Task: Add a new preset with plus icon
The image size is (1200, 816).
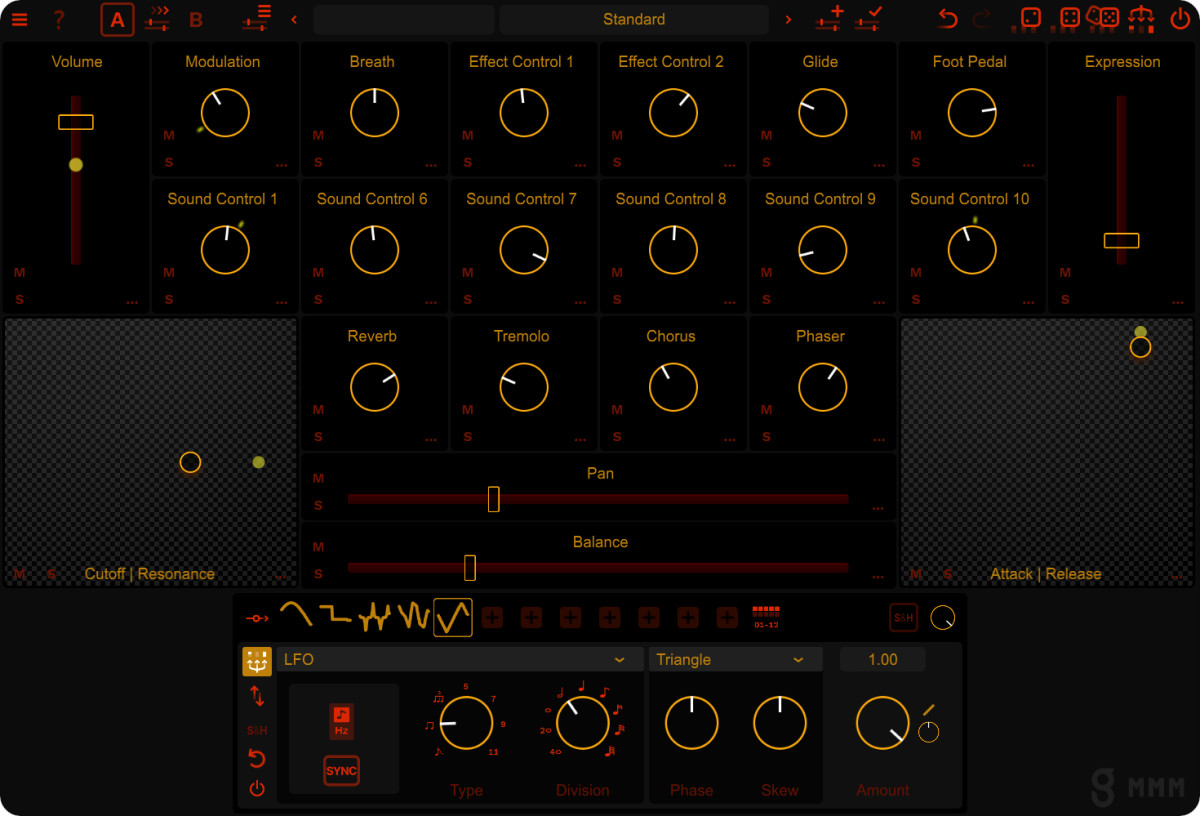Action: pos(830,17)
